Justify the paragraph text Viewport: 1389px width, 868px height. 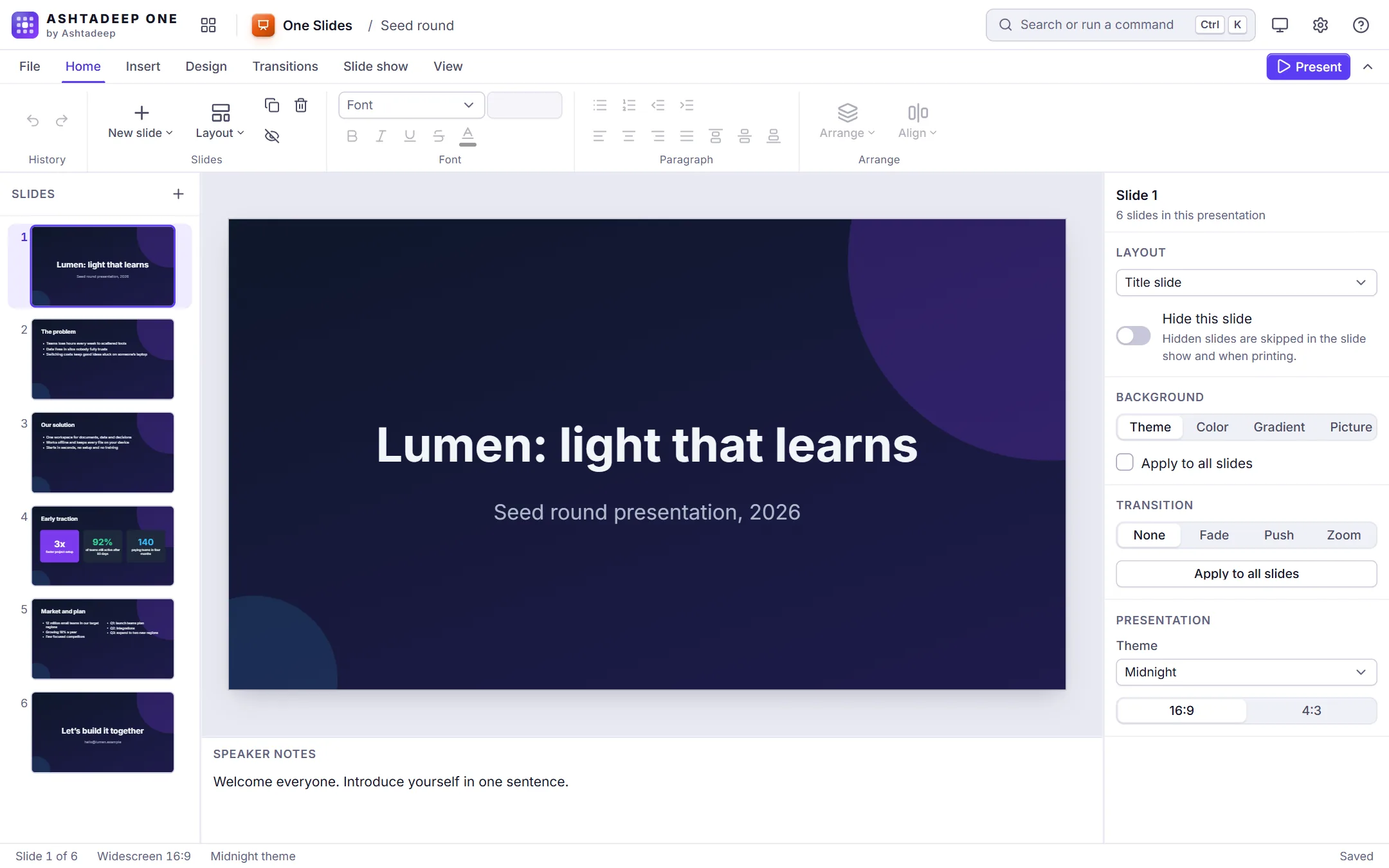[687, 136]
